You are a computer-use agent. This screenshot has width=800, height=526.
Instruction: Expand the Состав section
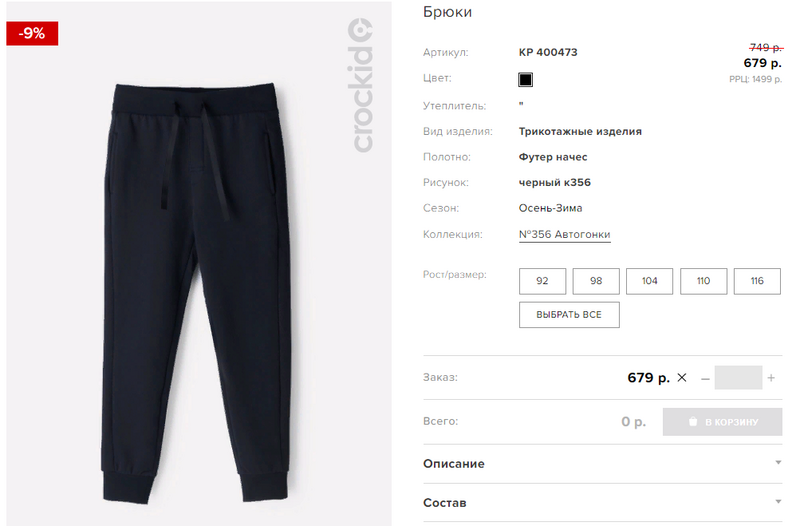[x=603, y=503]
